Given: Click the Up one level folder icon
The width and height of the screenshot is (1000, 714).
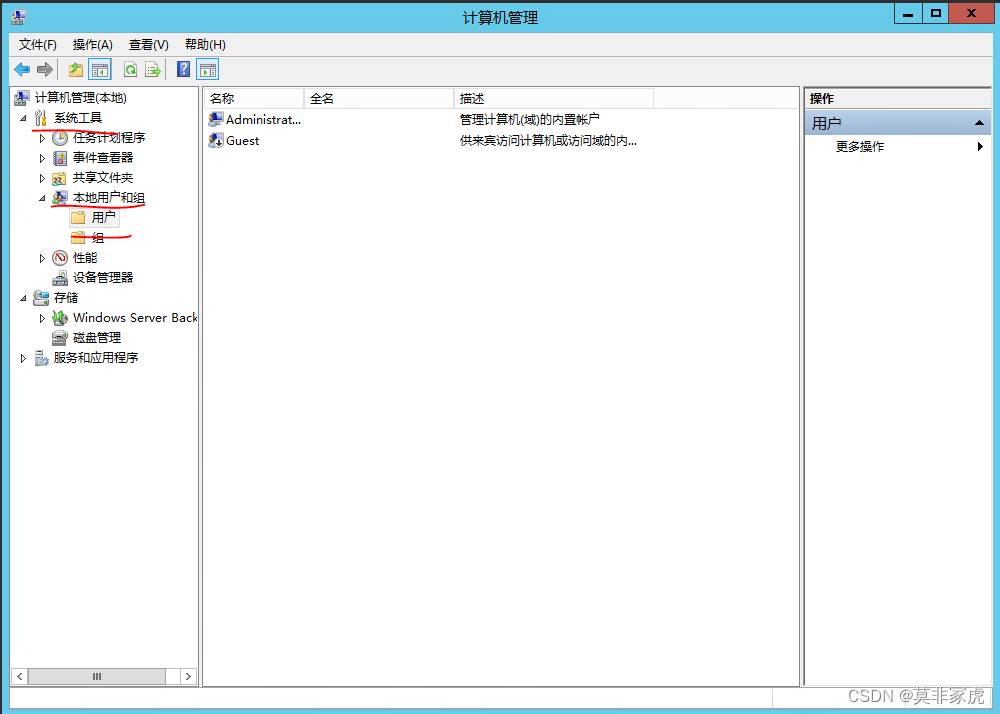Looking at the screenshot, I should click(76, 69).
